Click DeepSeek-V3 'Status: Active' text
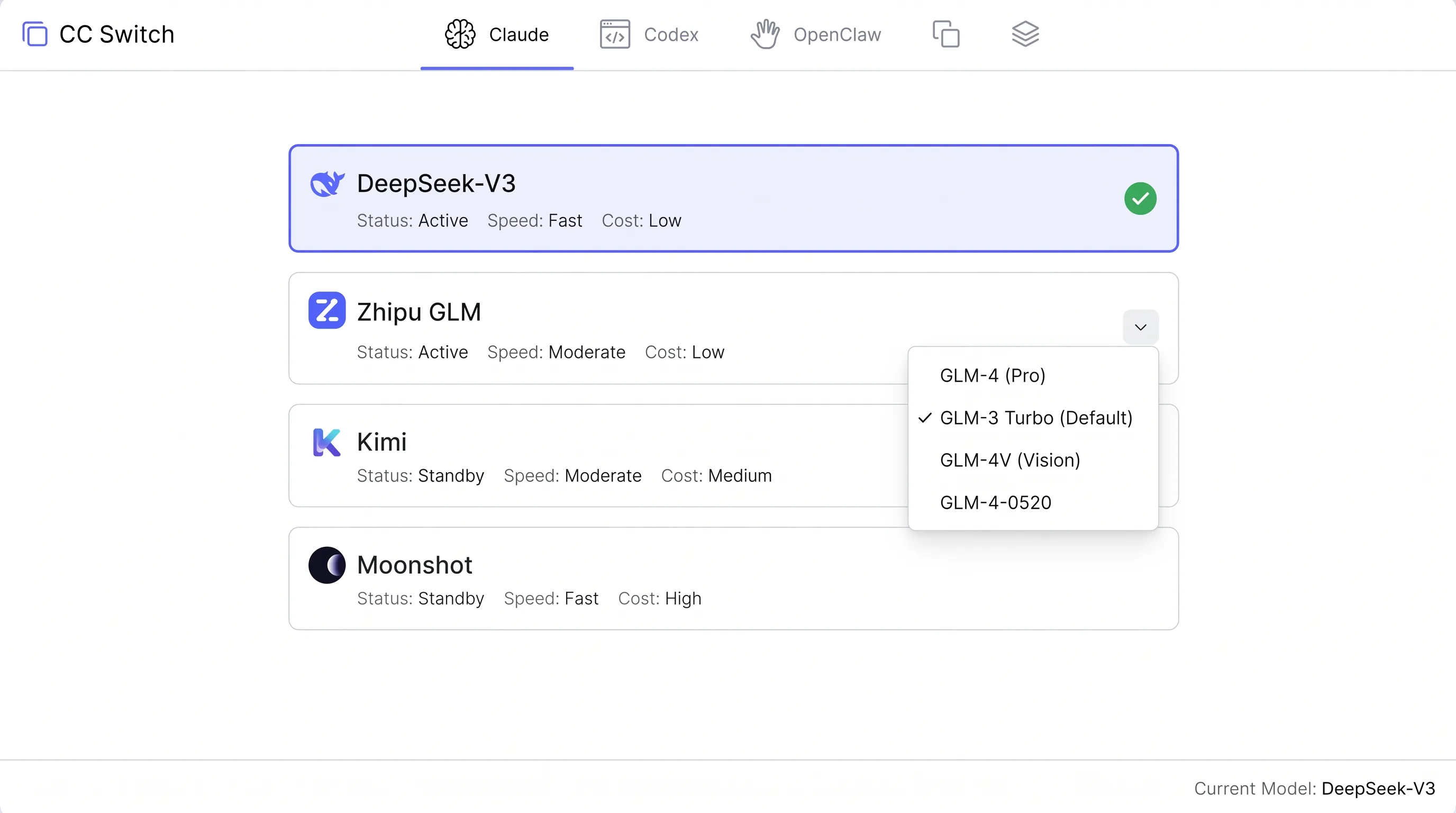This screenshot has height=813, width=1456. 413,221
